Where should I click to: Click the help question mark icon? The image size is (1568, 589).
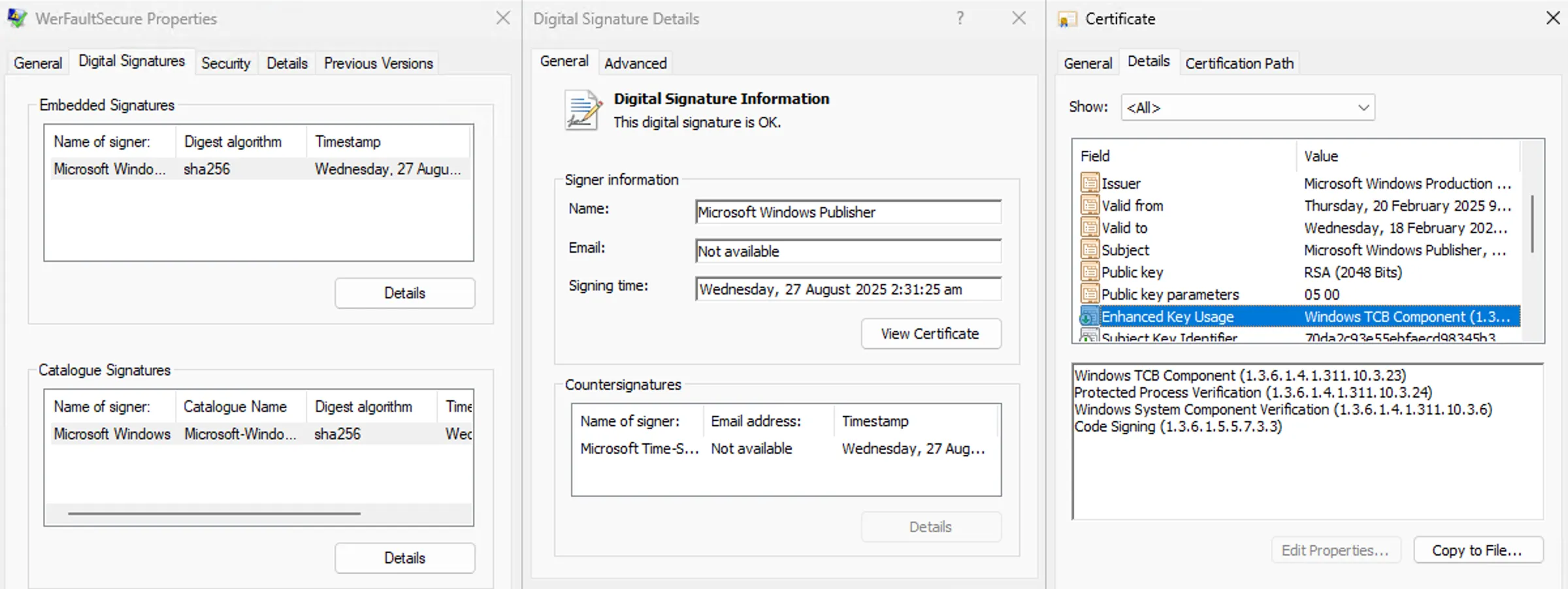click(959, 18)
